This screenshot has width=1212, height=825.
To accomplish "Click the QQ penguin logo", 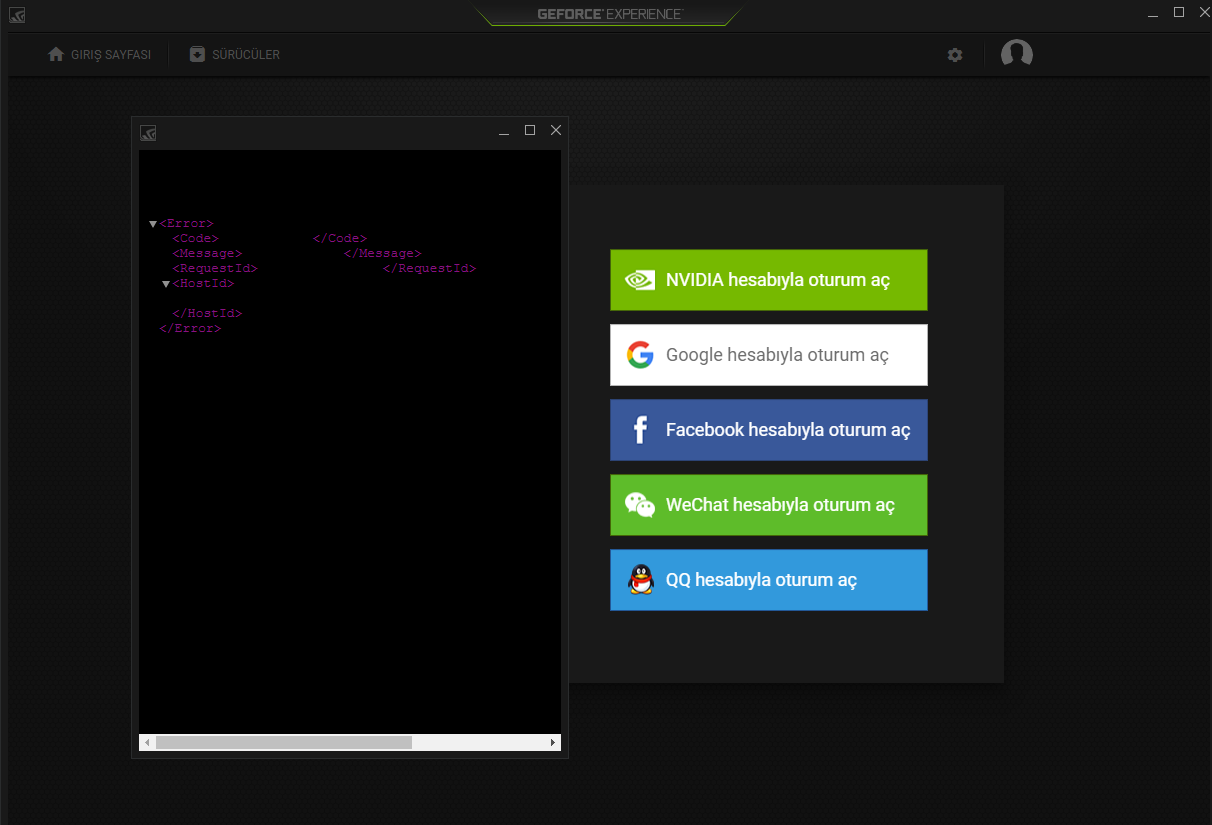I will tap(640, 580).
